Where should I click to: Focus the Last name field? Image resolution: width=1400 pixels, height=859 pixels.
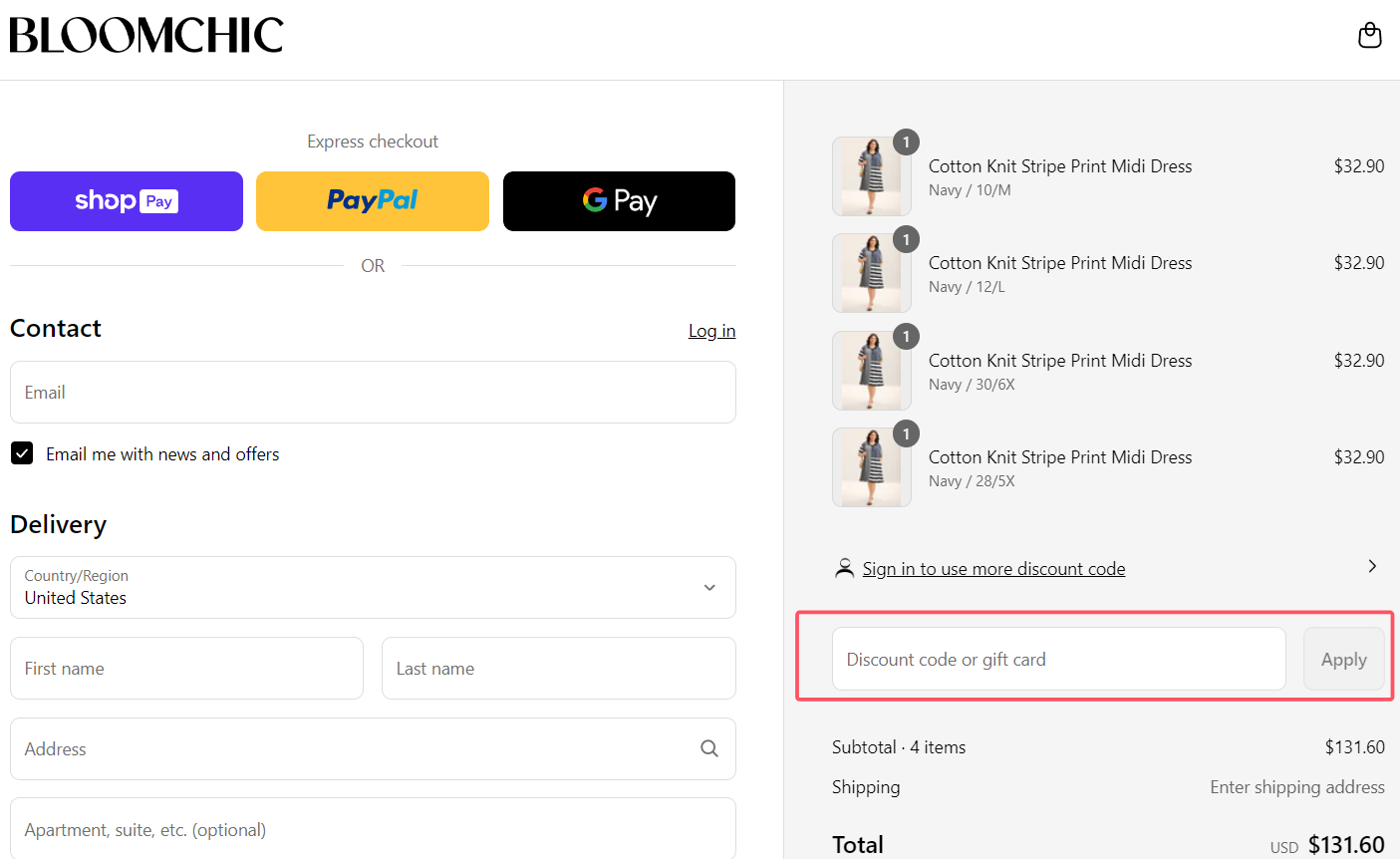pyautogui.click(x=559, y=669)
